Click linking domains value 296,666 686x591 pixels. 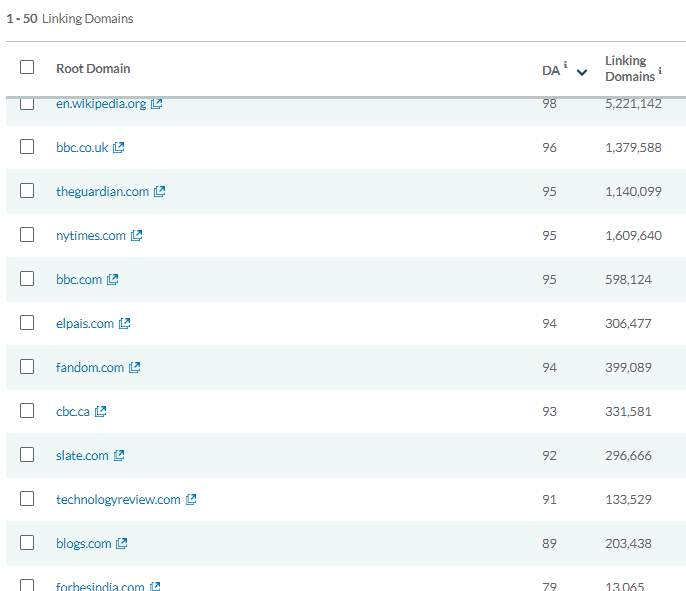pyautogui.click(x=628, y=456)
